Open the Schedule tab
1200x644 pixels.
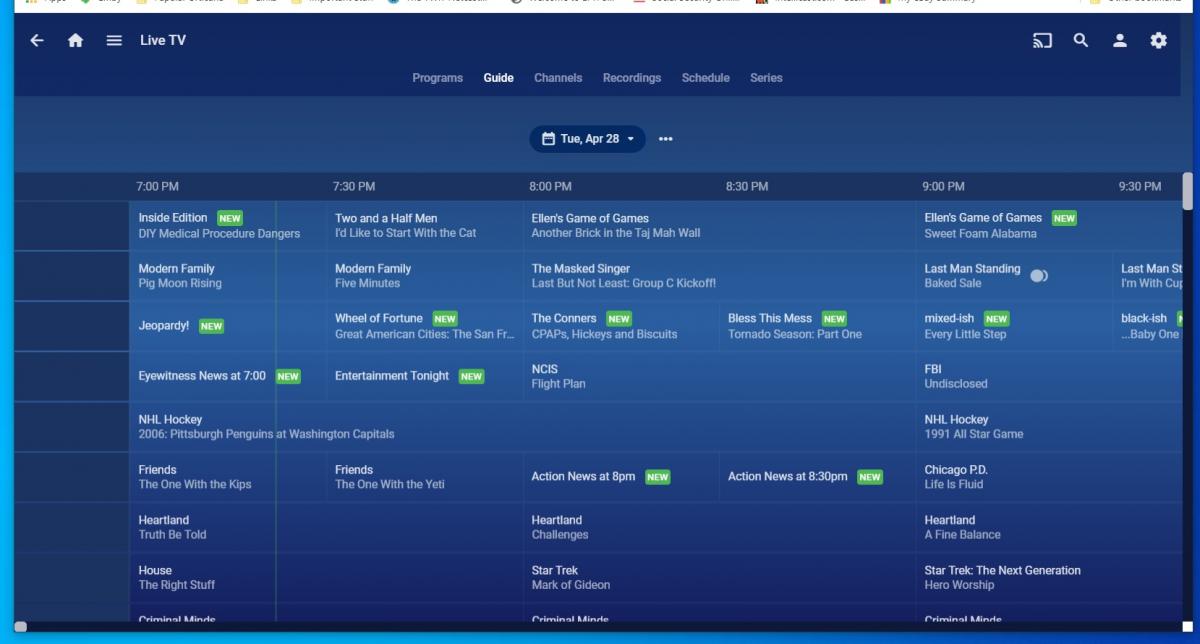(x=706, y=78)
